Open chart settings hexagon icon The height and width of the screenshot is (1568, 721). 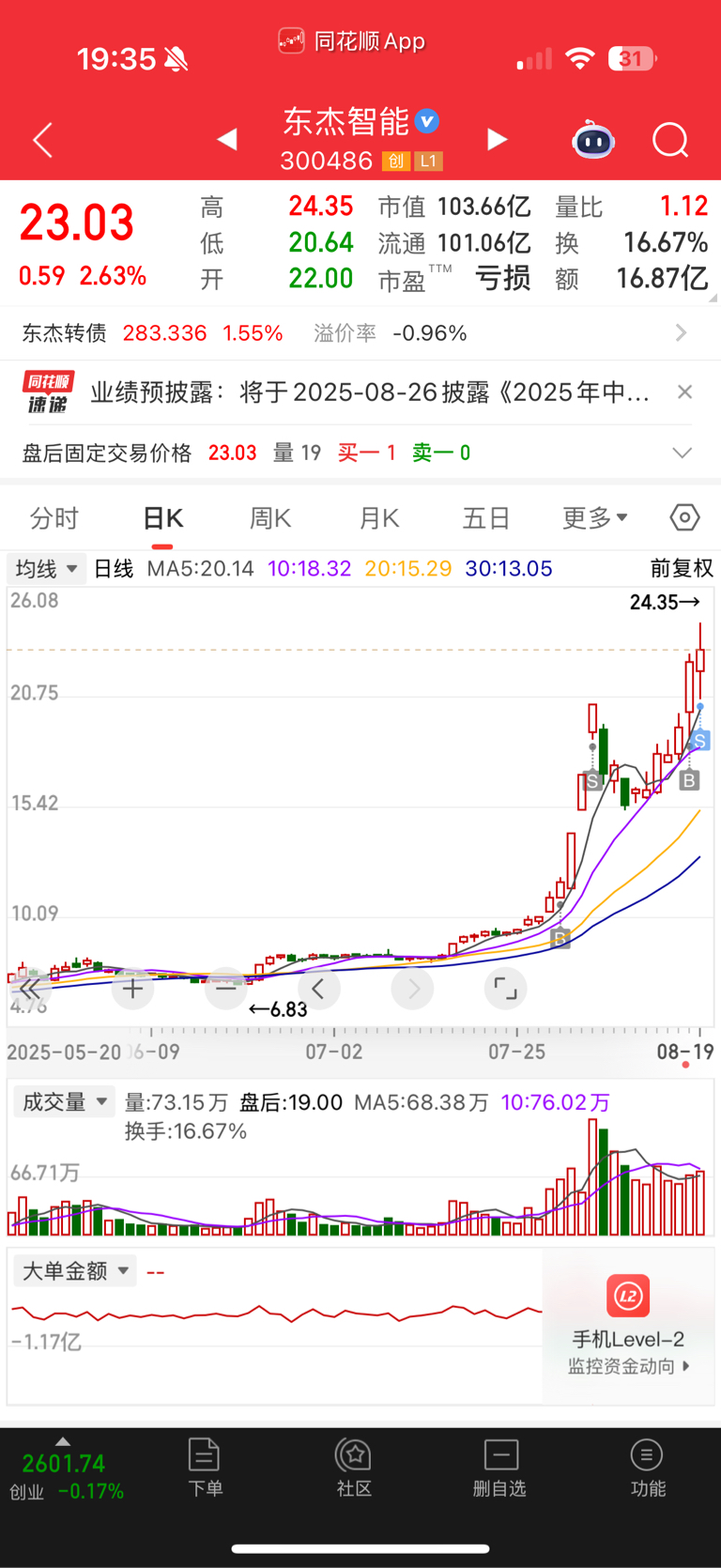click(x=685, y=517)
